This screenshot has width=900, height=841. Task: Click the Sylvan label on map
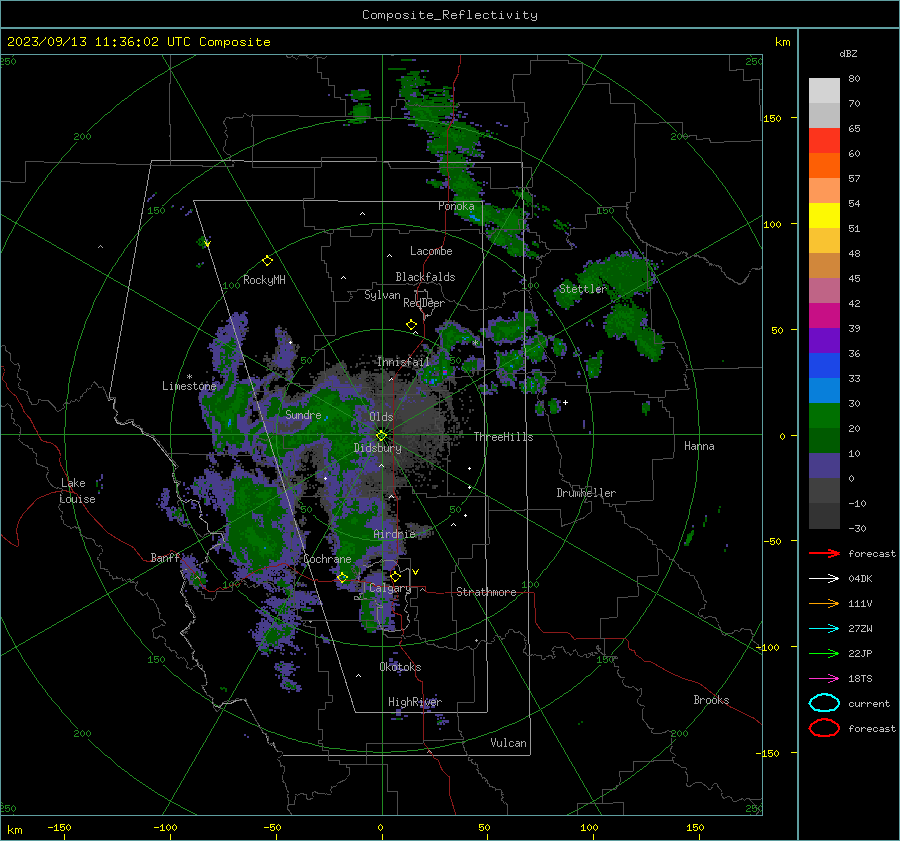click(x=382, y=295)
